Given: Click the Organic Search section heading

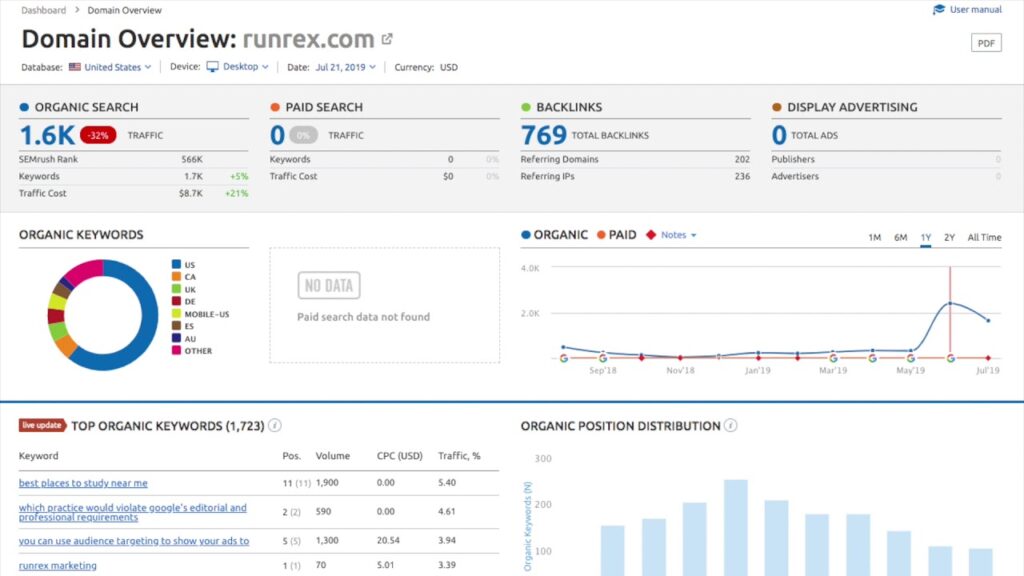Looking at the screenshot, I should click(x=86, y=107).
